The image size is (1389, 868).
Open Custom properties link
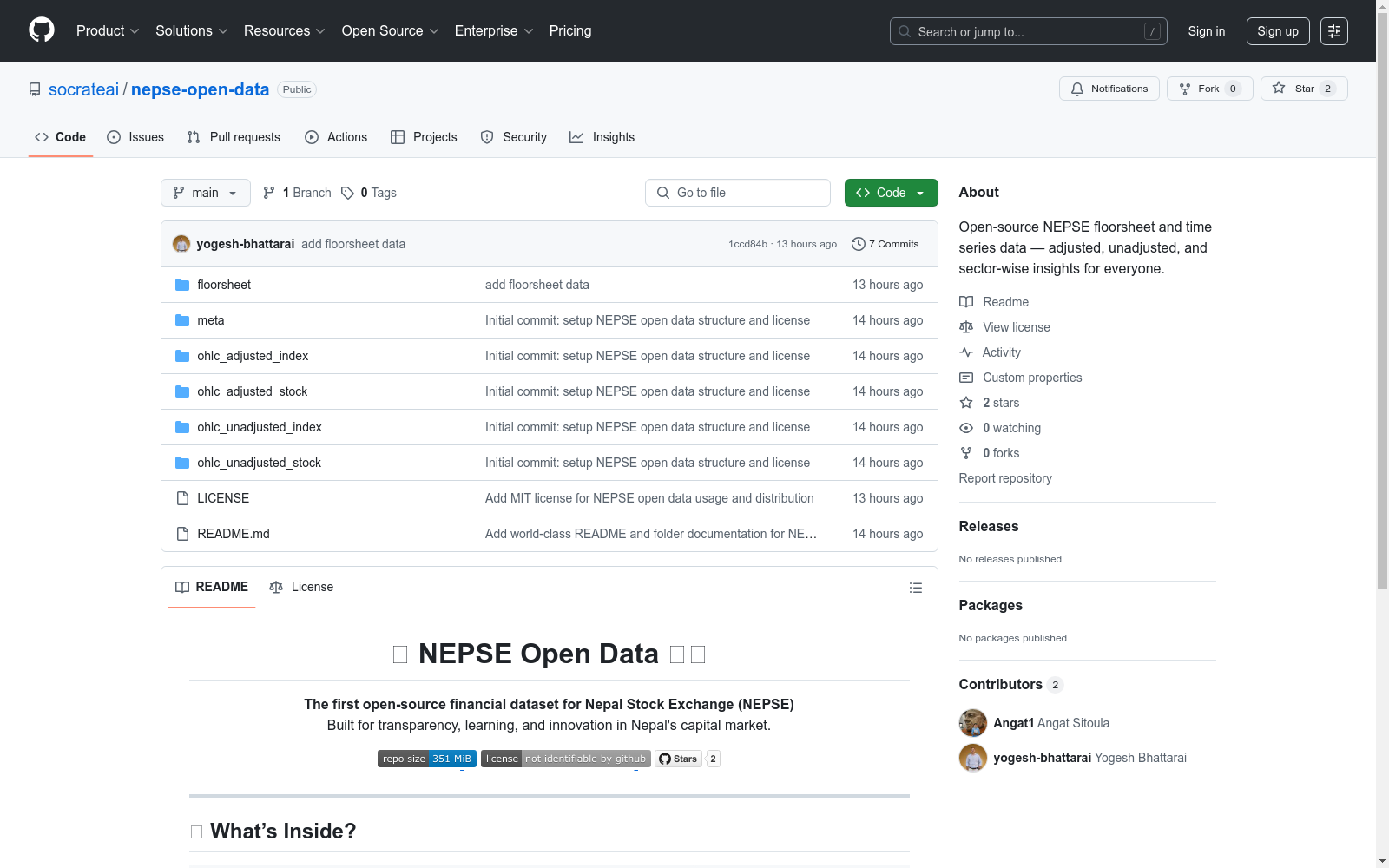(x=1021, y=378)
